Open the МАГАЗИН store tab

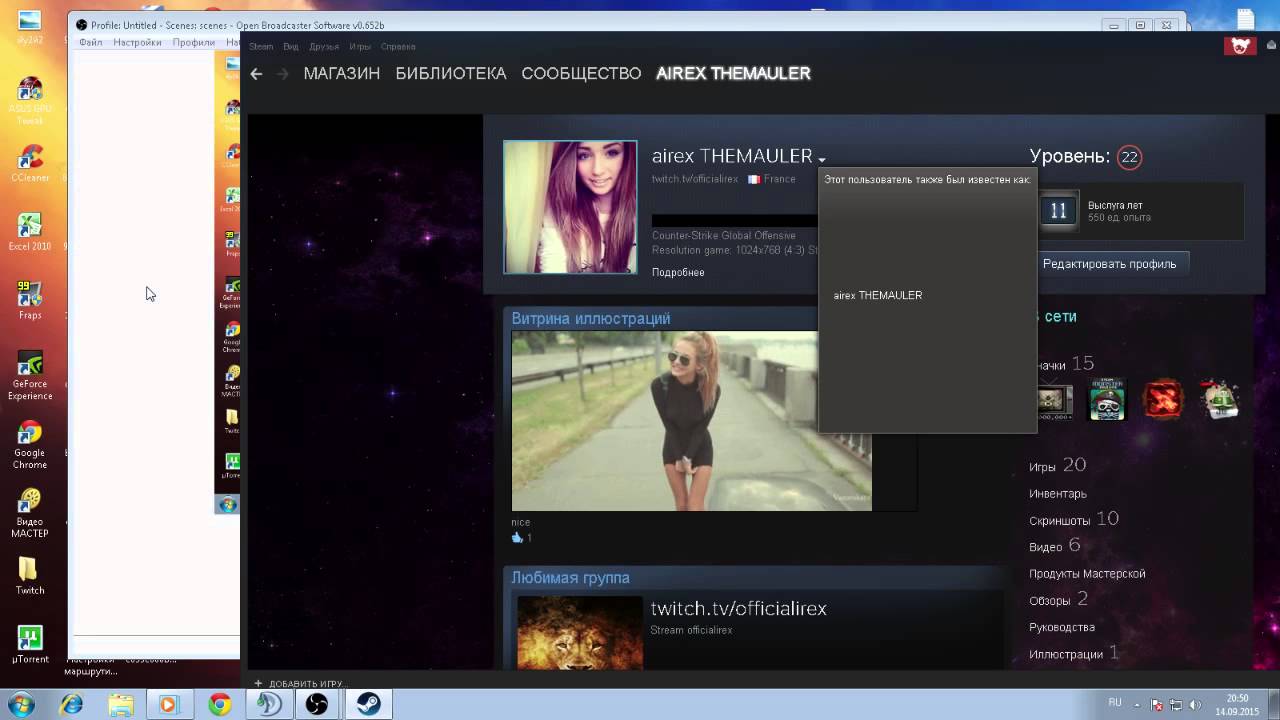coord(342,73)
